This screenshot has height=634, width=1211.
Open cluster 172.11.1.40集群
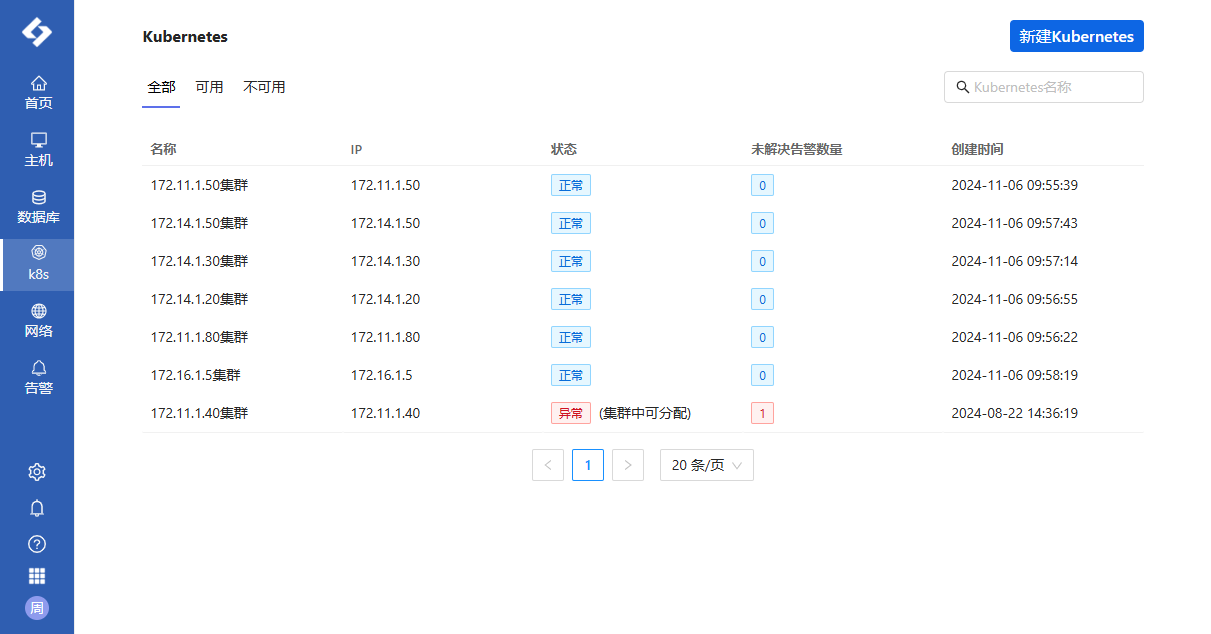pos(199,413)
